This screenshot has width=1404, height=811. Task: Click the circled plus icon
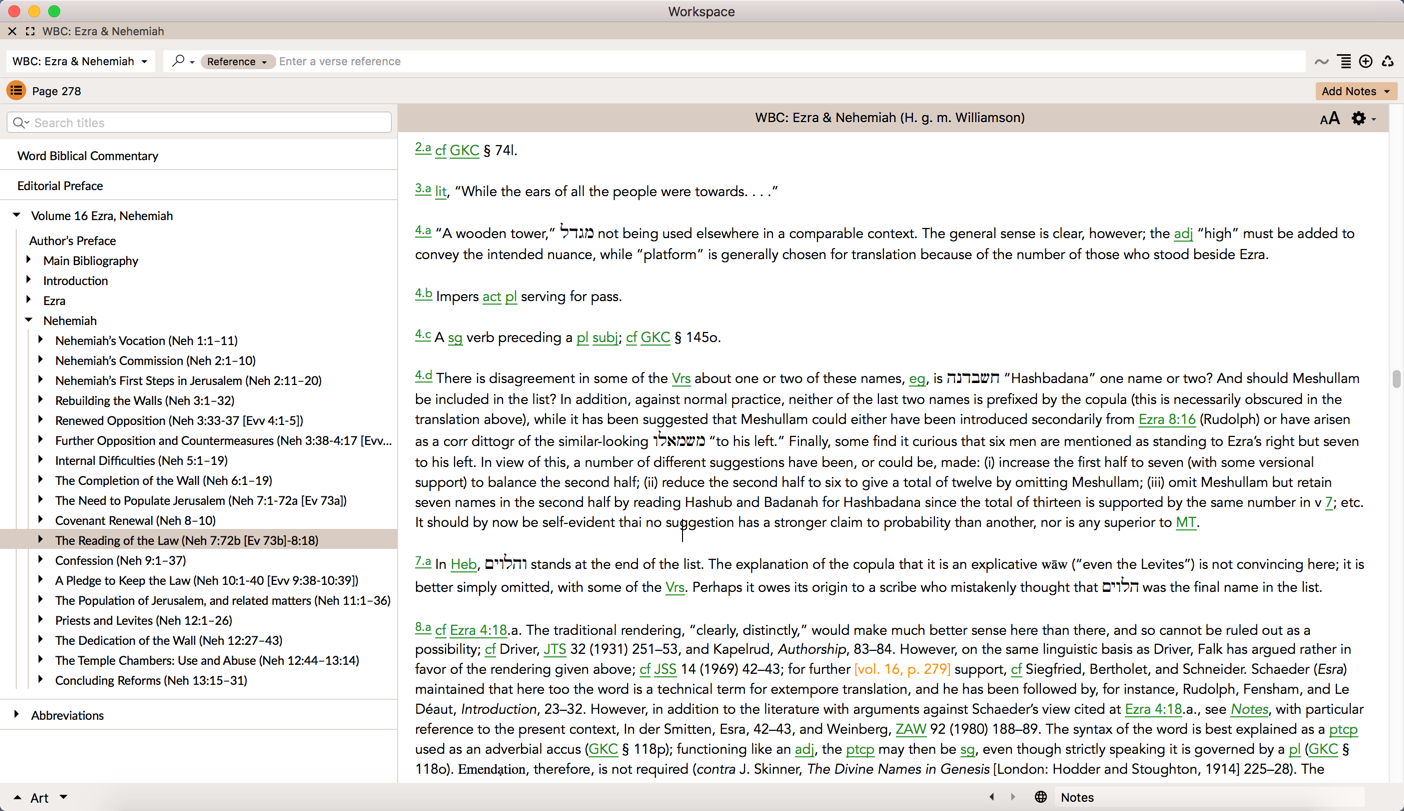pyautogui.click(x=1366, y=62)
